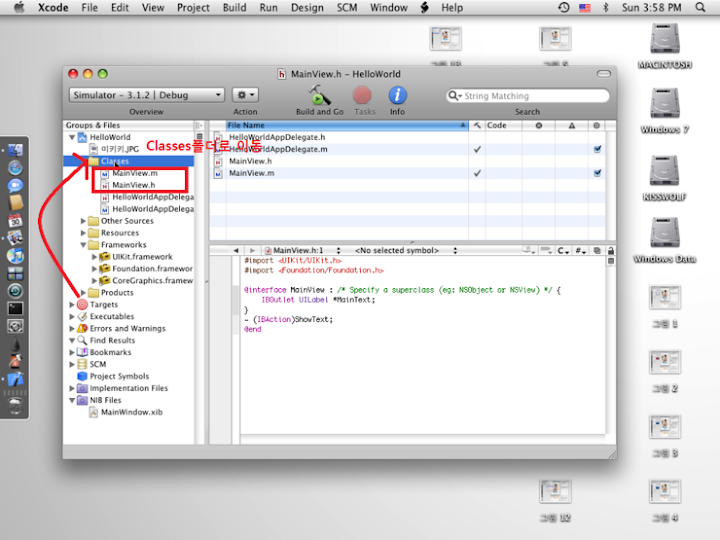720x540 pixels.
Task: Sort by the File Name column header
Action: tap(347, 125)
